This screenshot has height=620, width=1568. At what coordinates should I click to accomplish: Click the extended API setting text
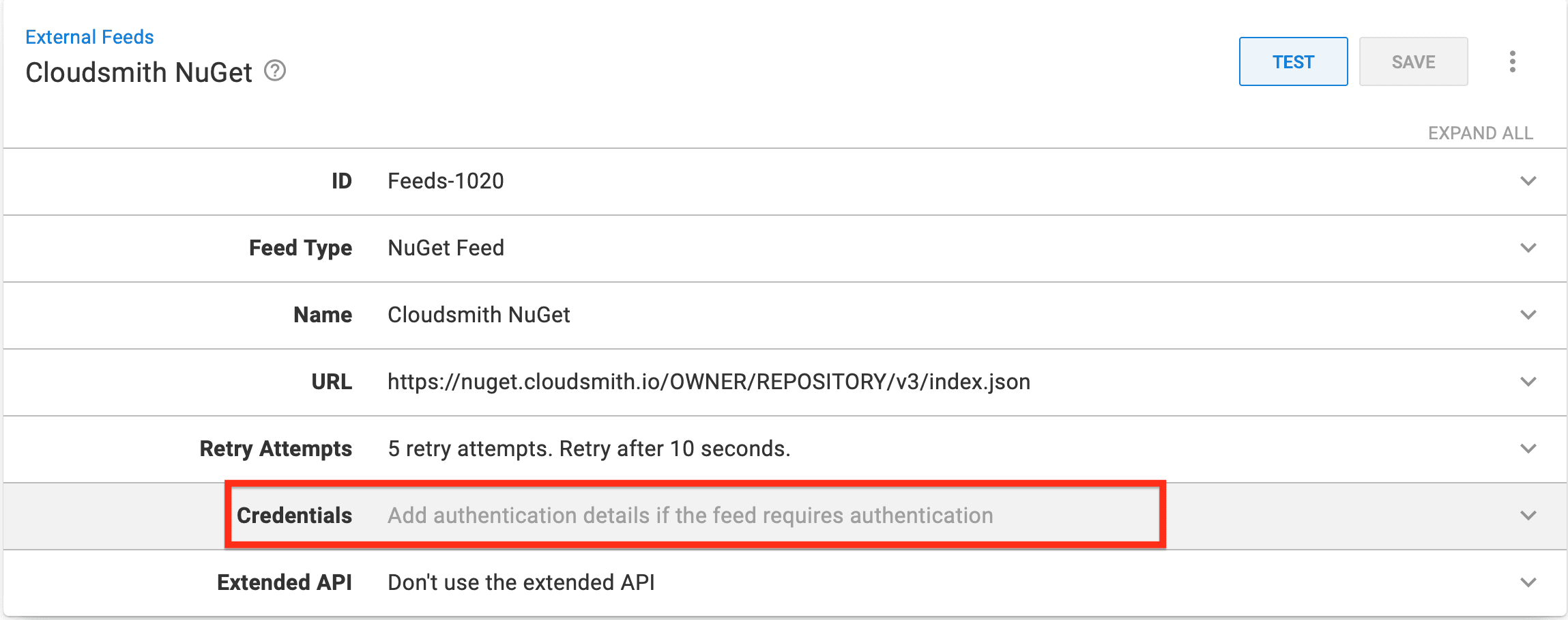point(521,582)
